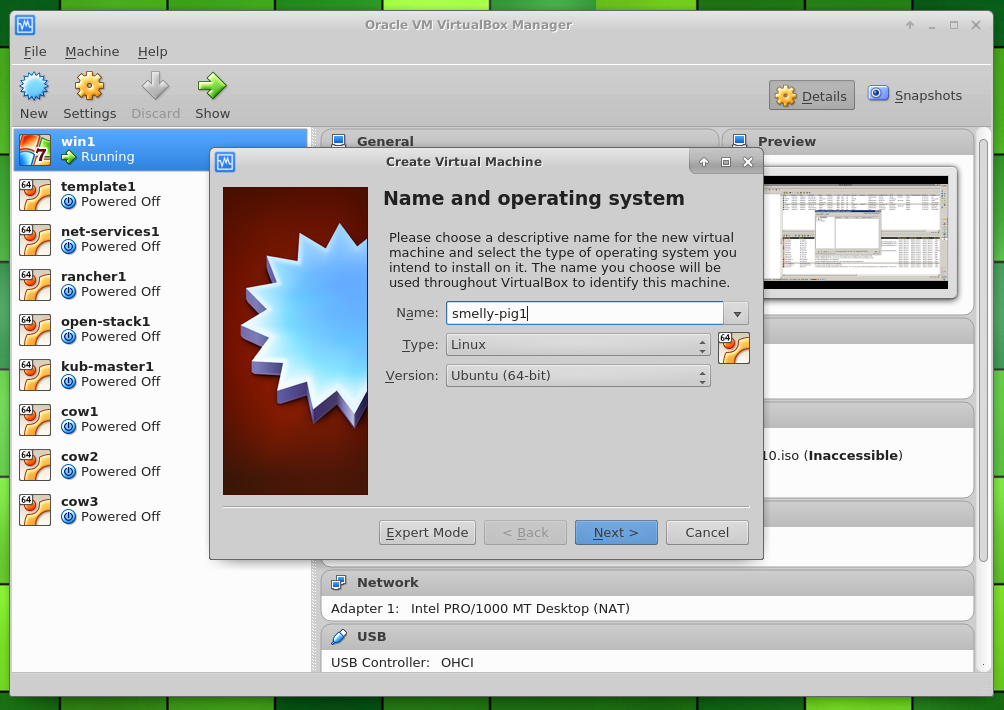Viewport: 1004px width, 710px height.
Task: Click the Network section icon
Action: (x=339, y=583)
